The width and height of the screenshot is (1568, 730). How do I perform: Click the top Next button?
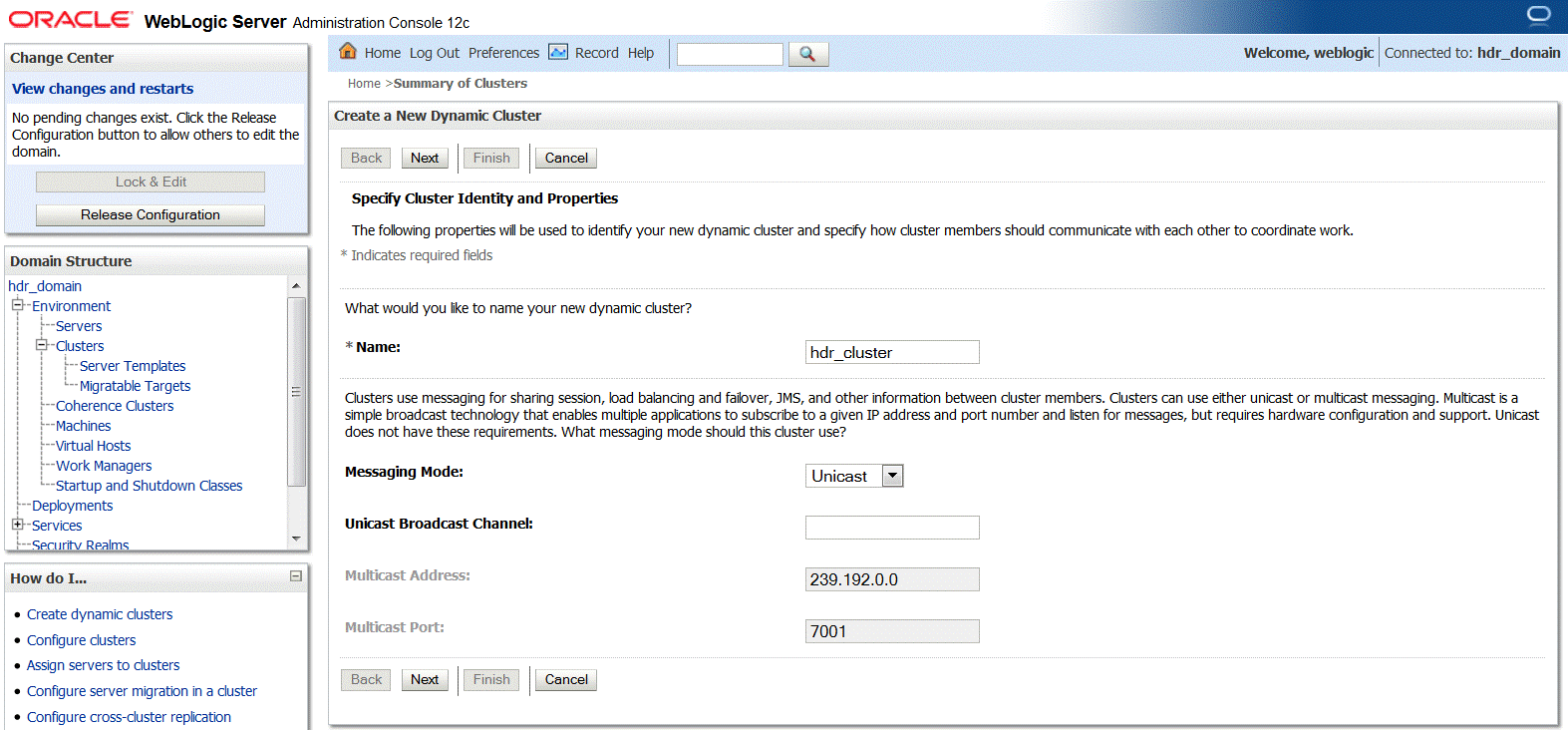pos(425,158)
